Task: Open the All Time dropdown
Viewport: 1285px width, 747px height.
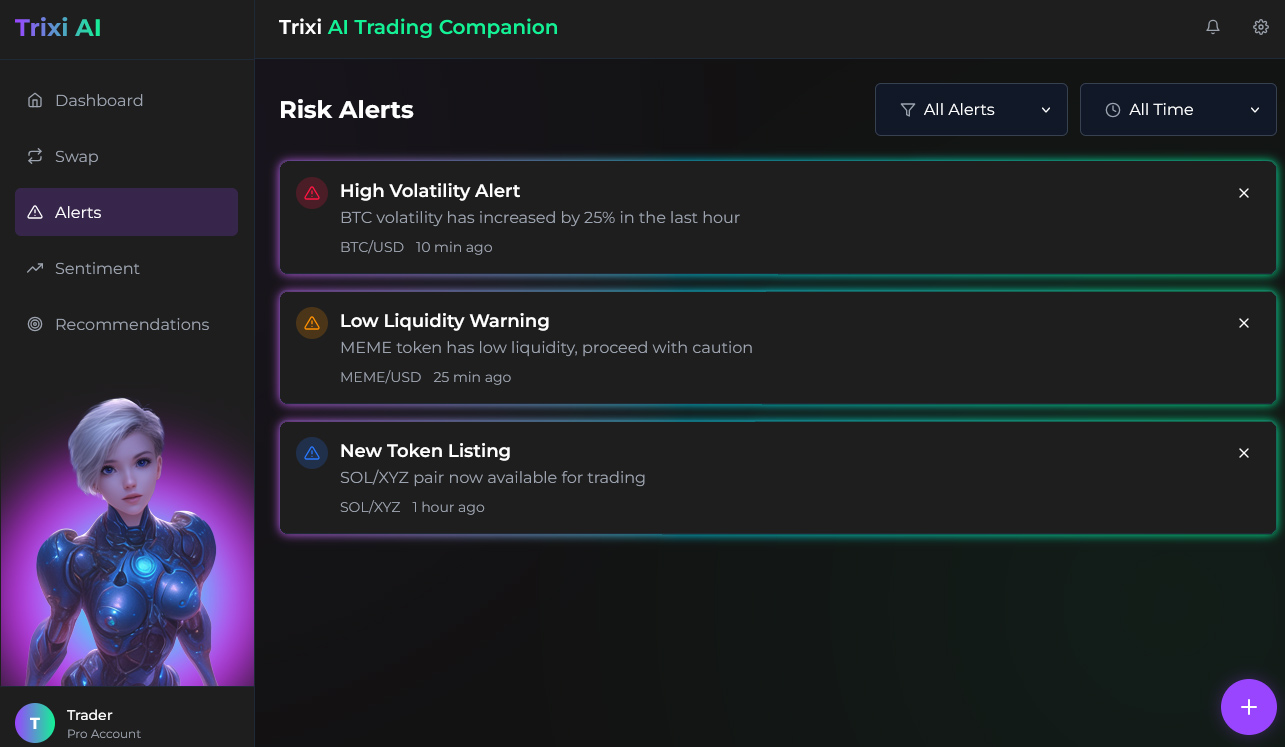Action: coord(1178,109)
